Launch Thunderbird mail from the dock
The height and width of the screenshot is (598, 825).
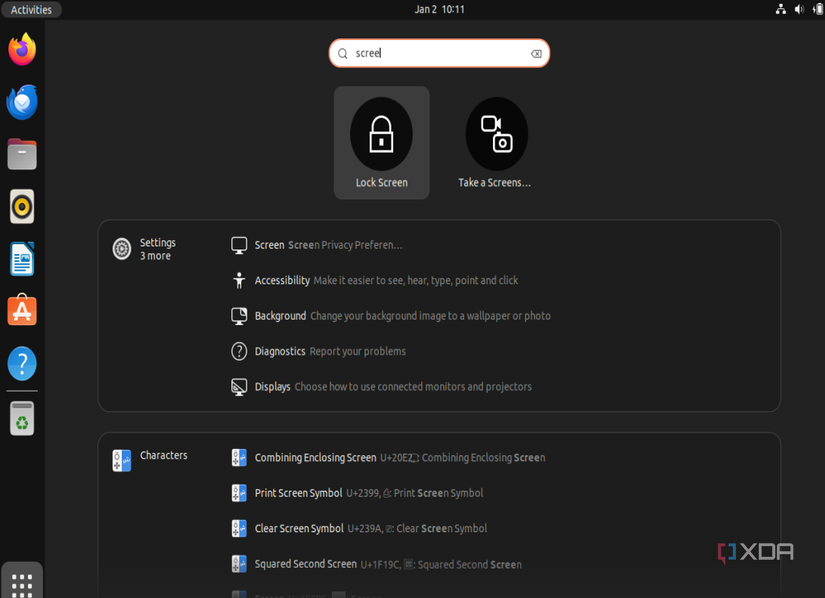coord(22,102)
